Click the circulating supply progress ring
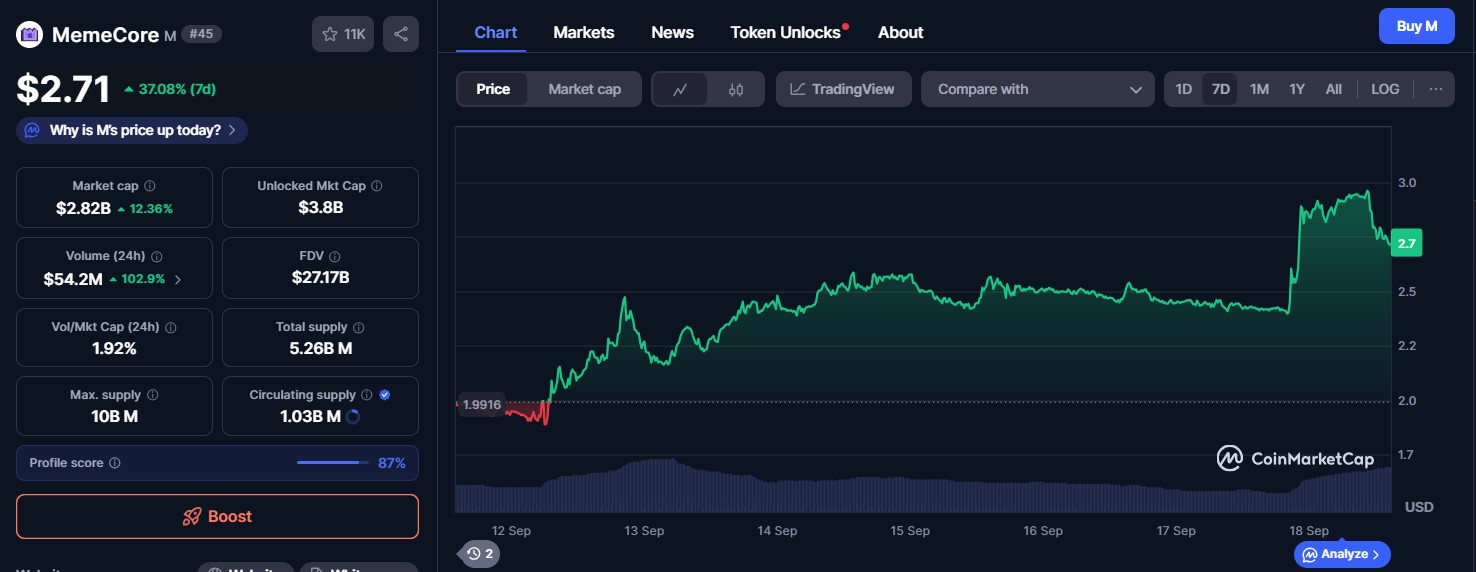Screen dimensions: 1476x572 (x=352, y=416)
